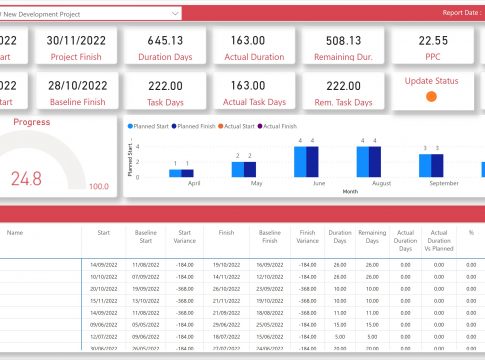This screenshot has width=485, height=360.
Task: Click the 10/10/2022 Start cell
Action: pos(104,277)
